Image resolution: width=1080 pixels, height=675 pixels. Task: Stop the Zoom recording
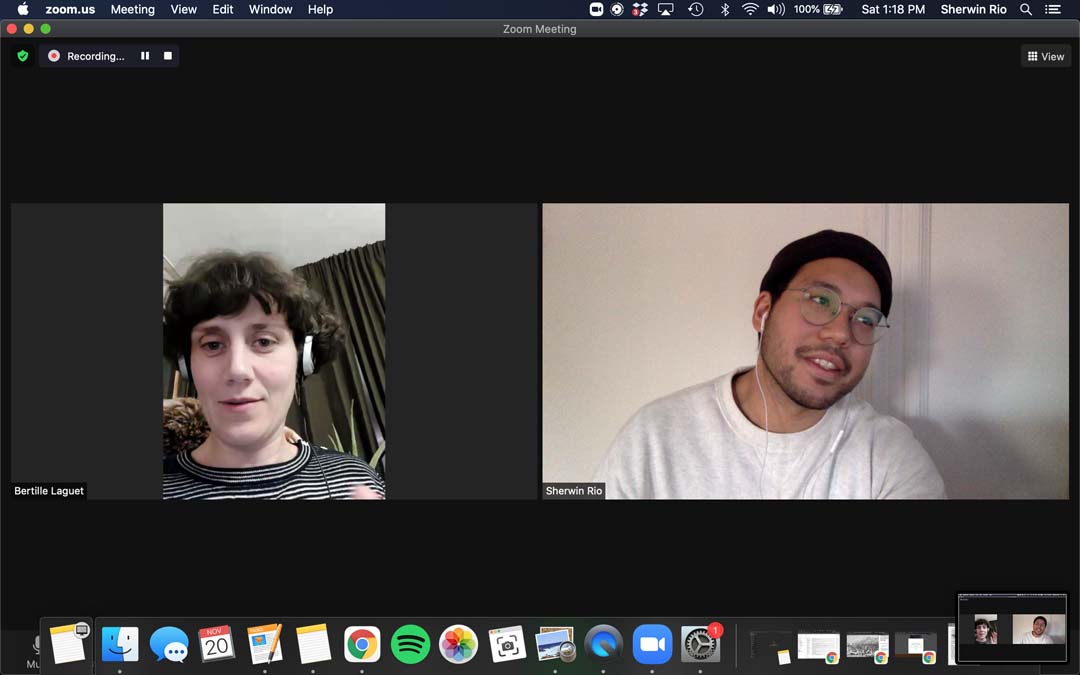pyautogui.click(x=167, y=56)
